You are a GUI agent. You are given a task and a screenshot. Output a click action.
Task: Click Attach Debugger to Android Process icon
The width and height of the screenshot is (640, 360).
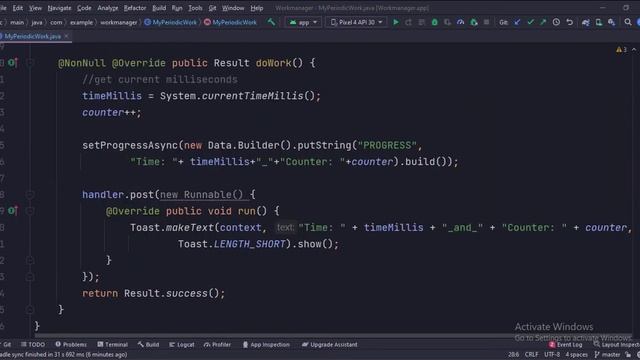pyautogui.click(x=473, y=22)
